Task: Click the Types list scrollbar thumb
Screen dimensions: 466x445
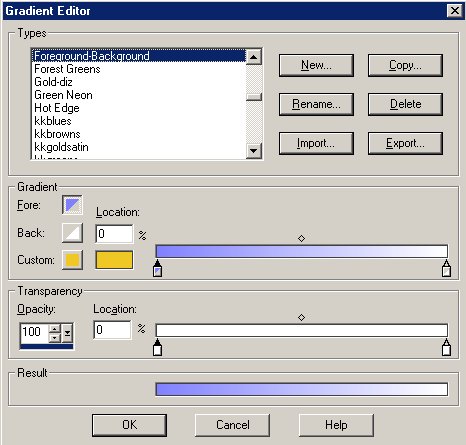Action: 254,97
